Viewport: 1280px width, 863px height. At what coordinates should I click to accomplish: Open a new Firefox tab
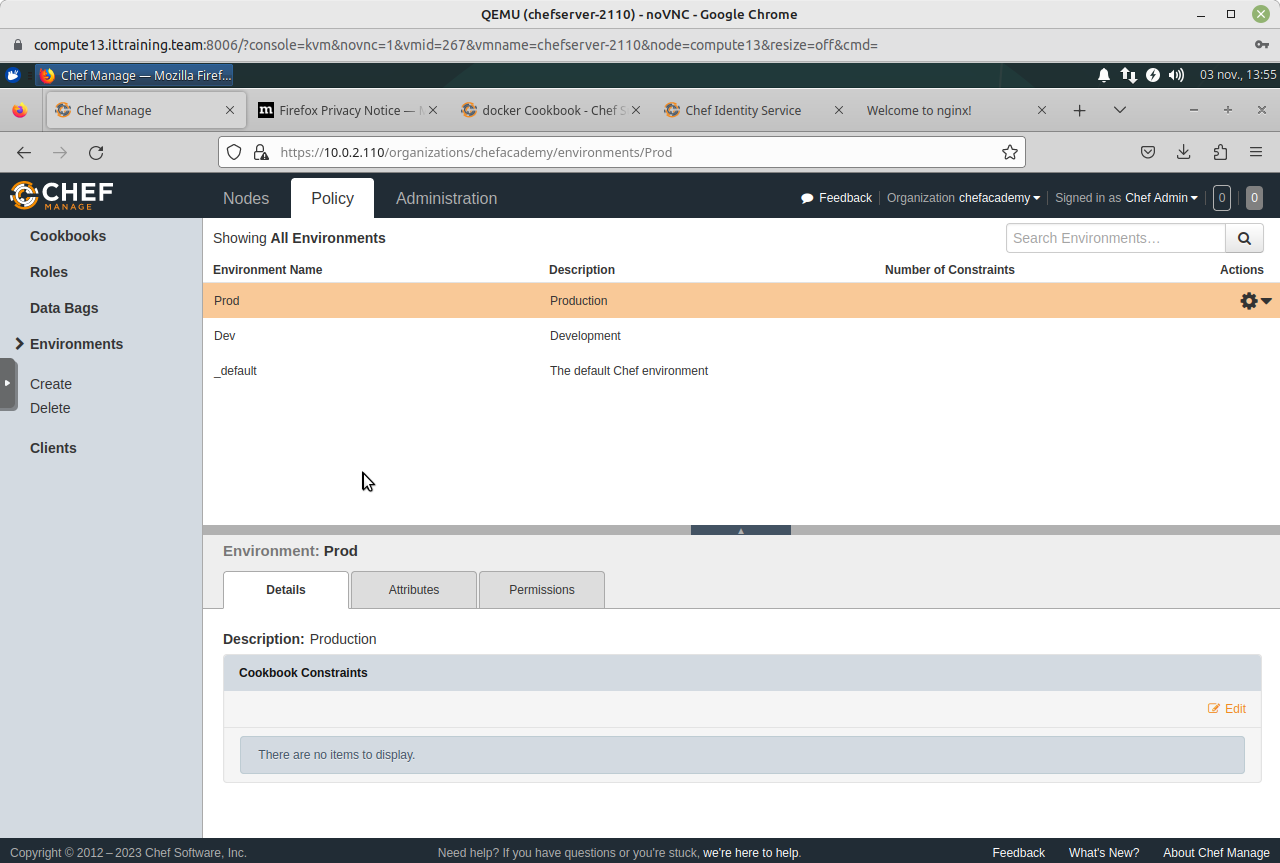click(1079, 110)
